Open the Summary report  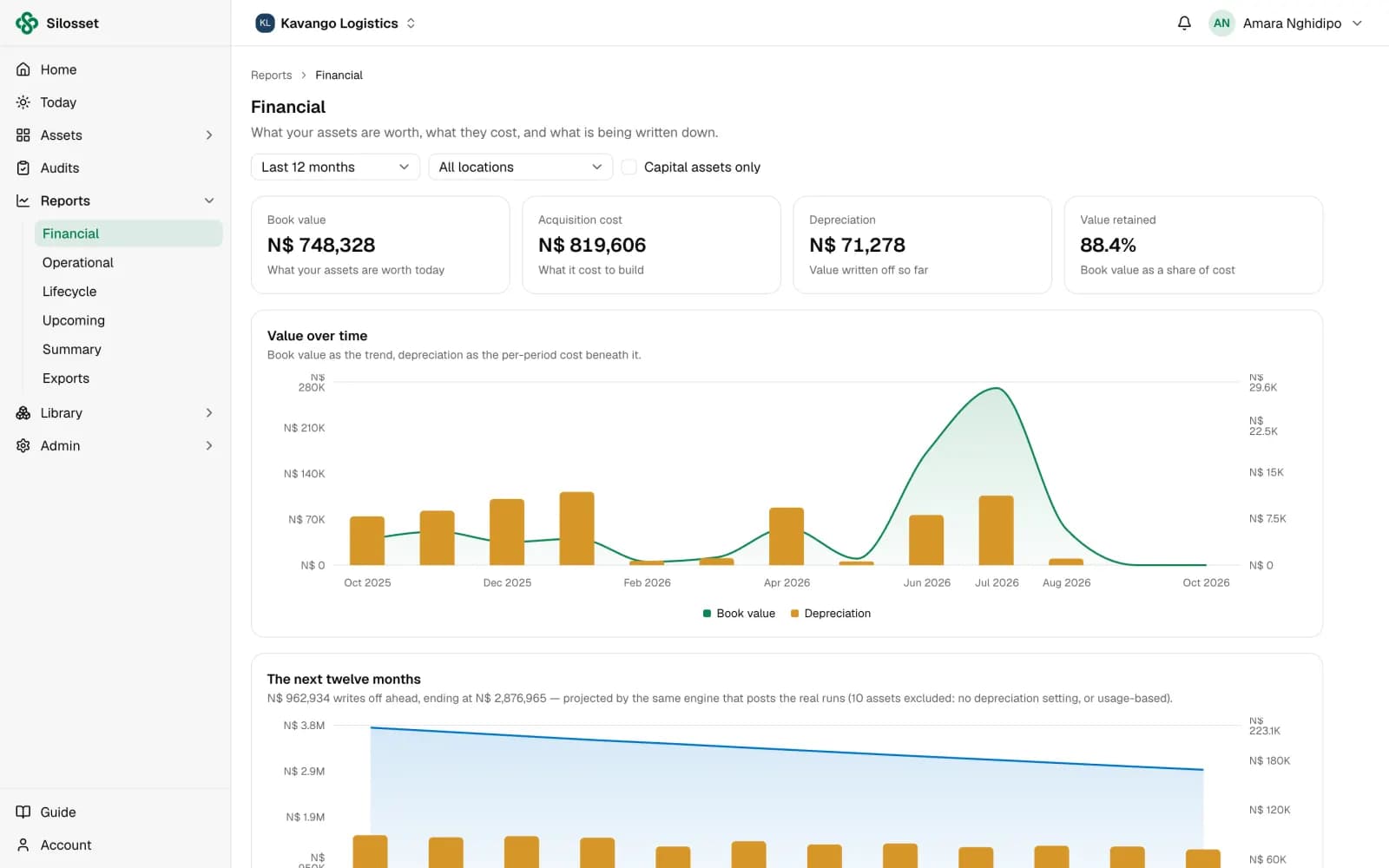tap(128, 350)
